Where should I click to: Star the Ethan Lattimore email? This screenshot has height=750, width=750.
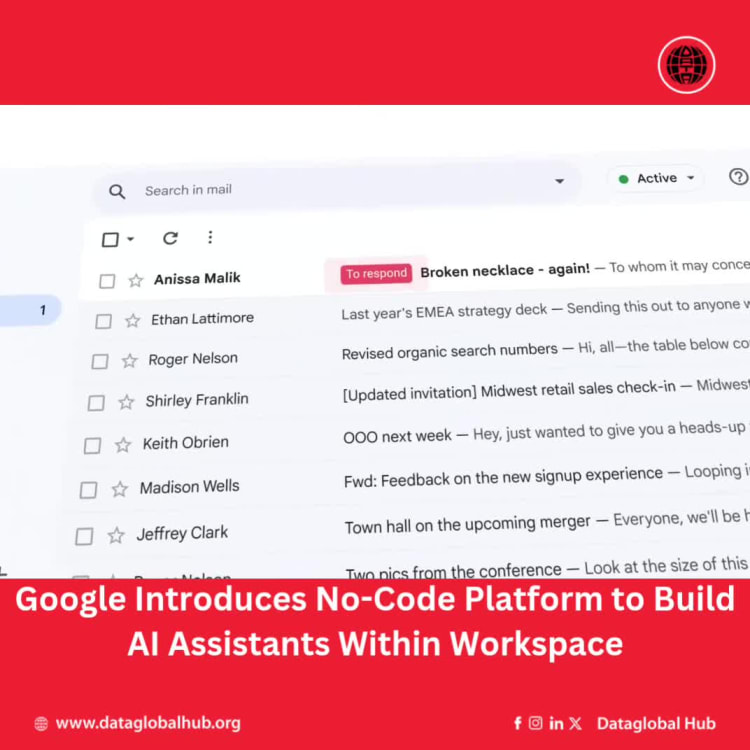[x=132, y=320]
